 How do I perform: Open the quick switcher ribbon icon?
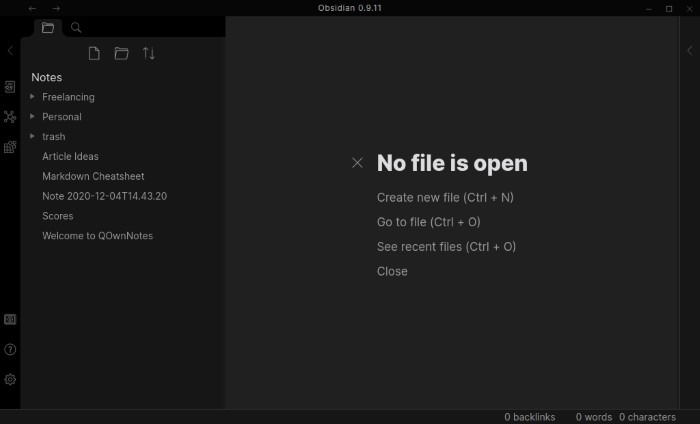coord(10,87)
